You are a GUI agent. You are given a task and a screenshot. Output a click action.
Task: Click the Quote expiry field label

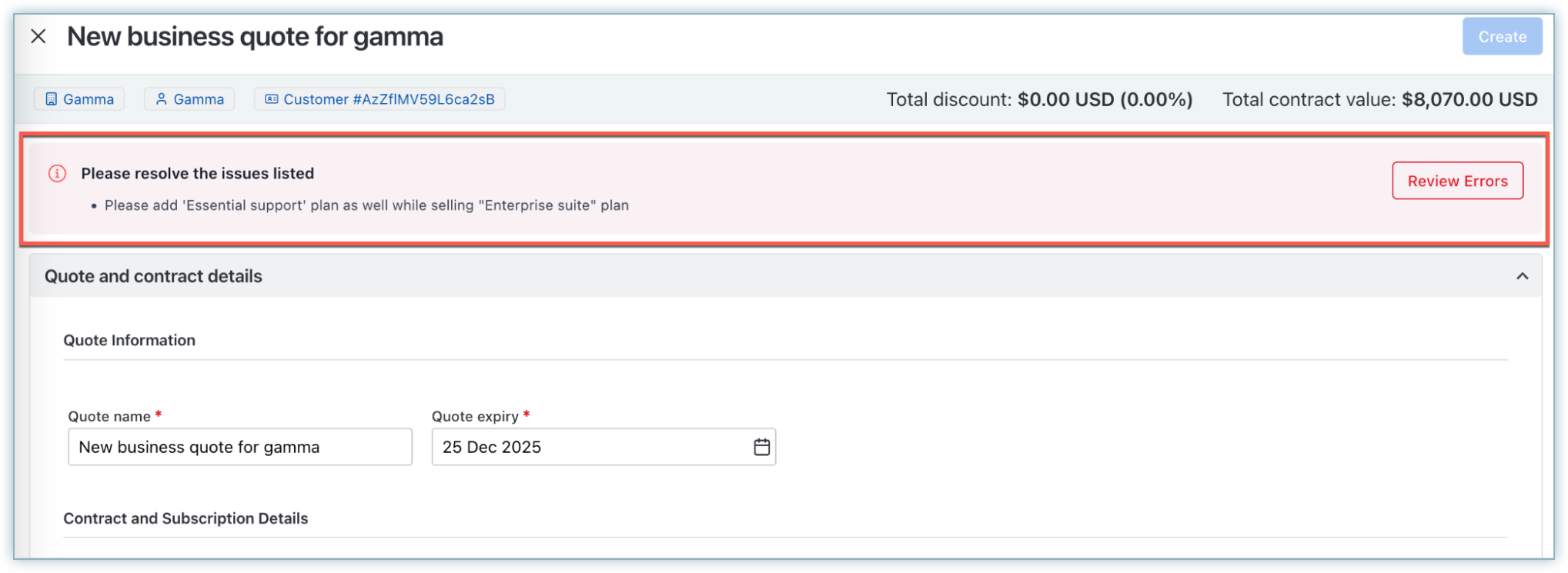tap(475, 416)
